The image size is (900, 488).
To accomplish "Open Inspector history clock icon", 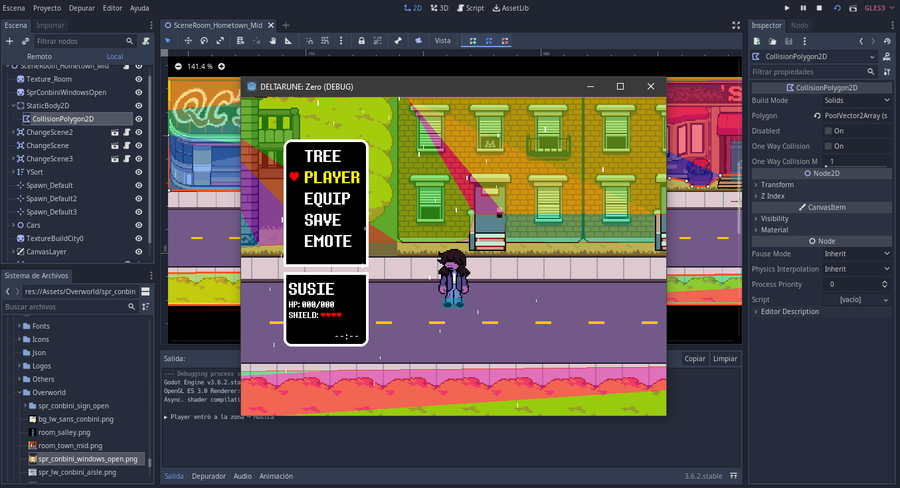I will (887, 41).
